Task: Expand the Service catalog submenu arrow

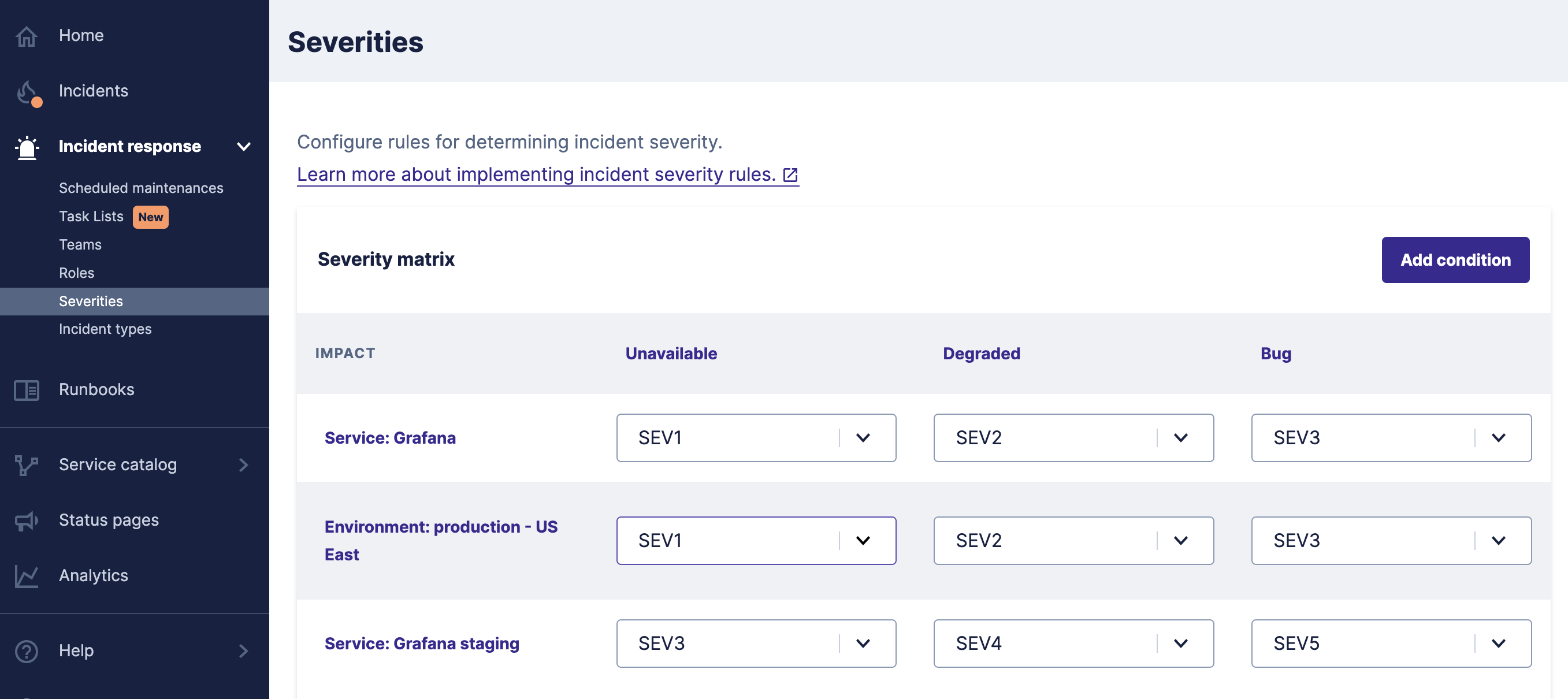Action: [243, 465]
